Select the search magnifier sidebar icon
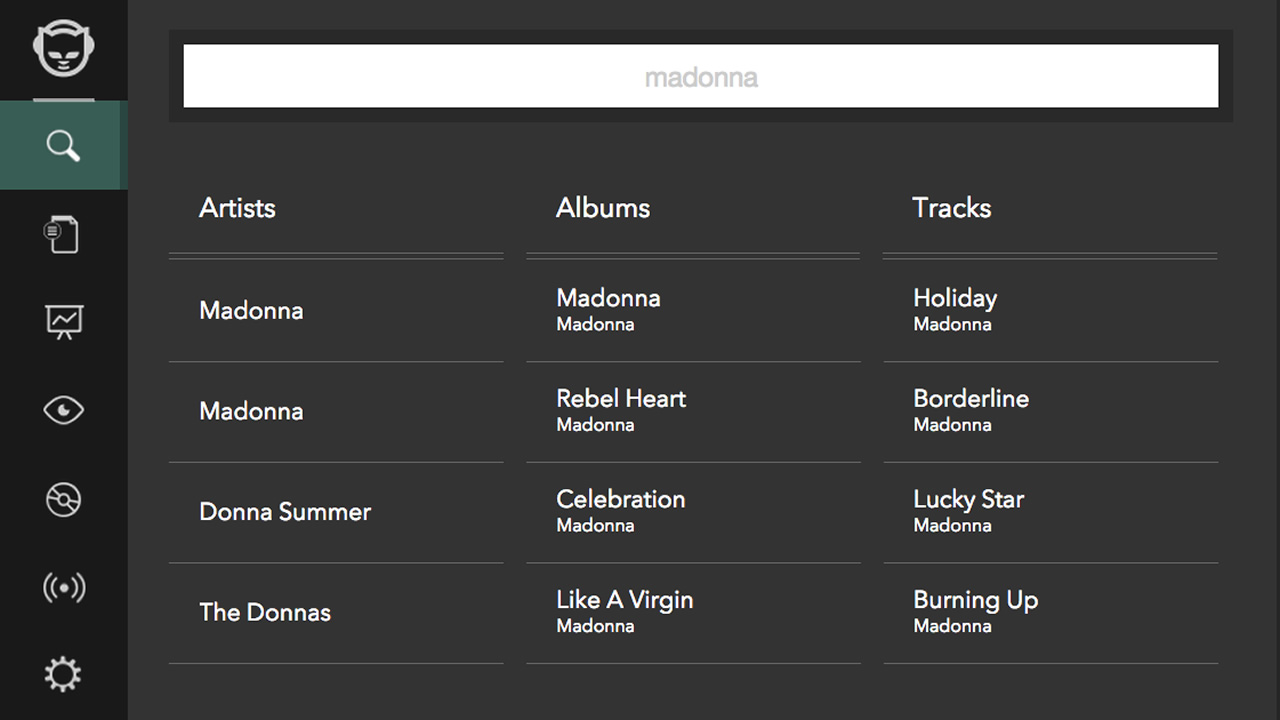This screenshot has height=720, width=1280. pyautogui.click(x=63, y=146)
